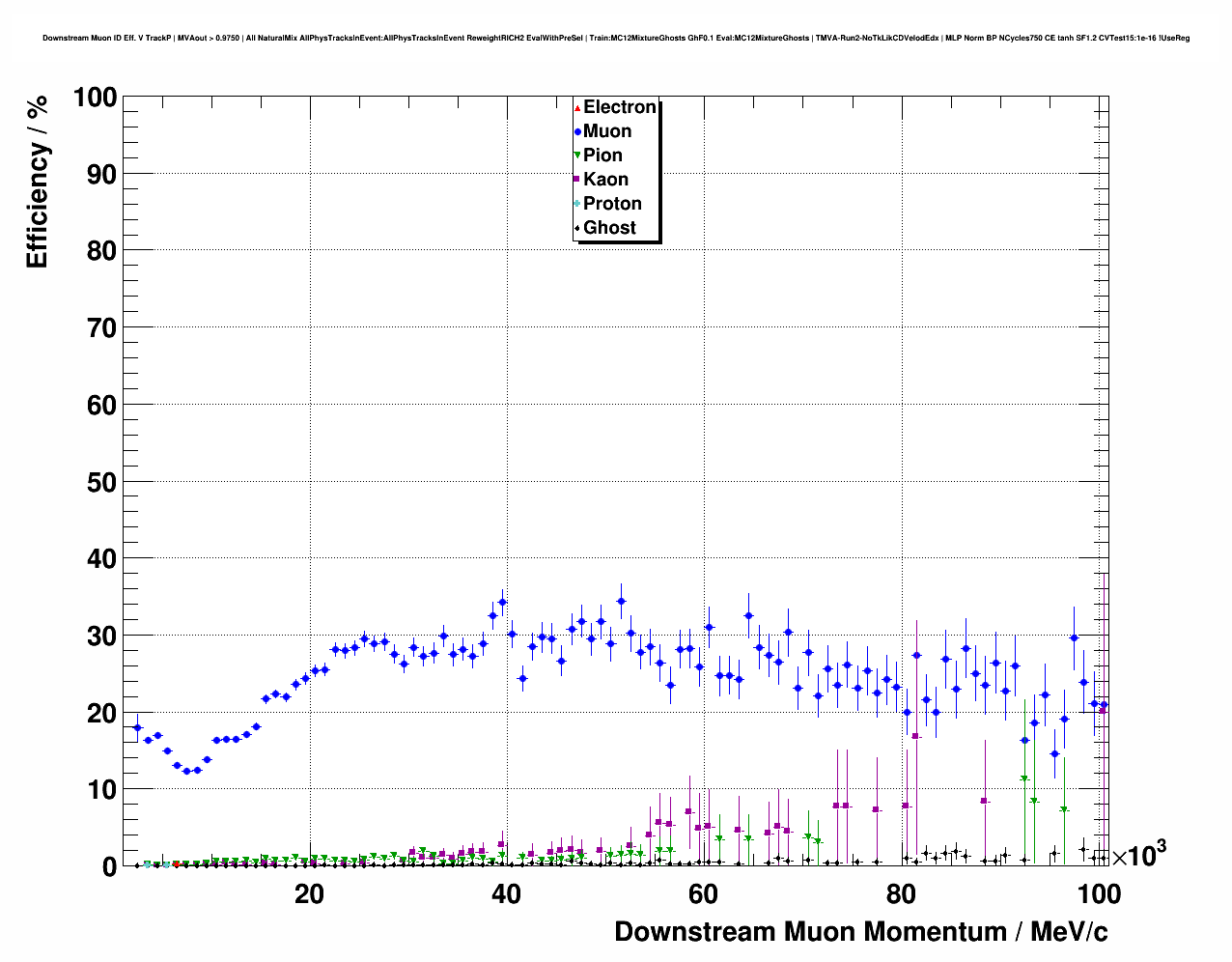Viewport: 1232px width, 962px height.
Task: Click the plot title text at top
Action: (616, 38)
